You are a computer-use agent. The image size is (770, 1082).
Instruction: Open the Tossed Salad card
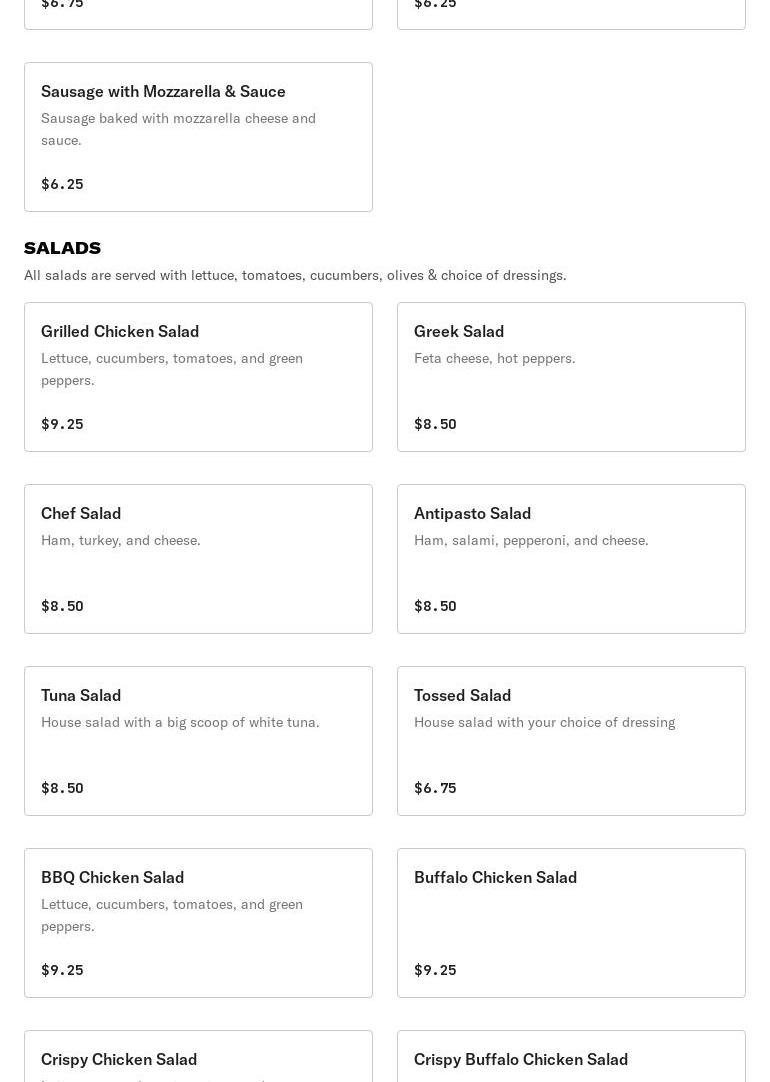click(571, 741)
